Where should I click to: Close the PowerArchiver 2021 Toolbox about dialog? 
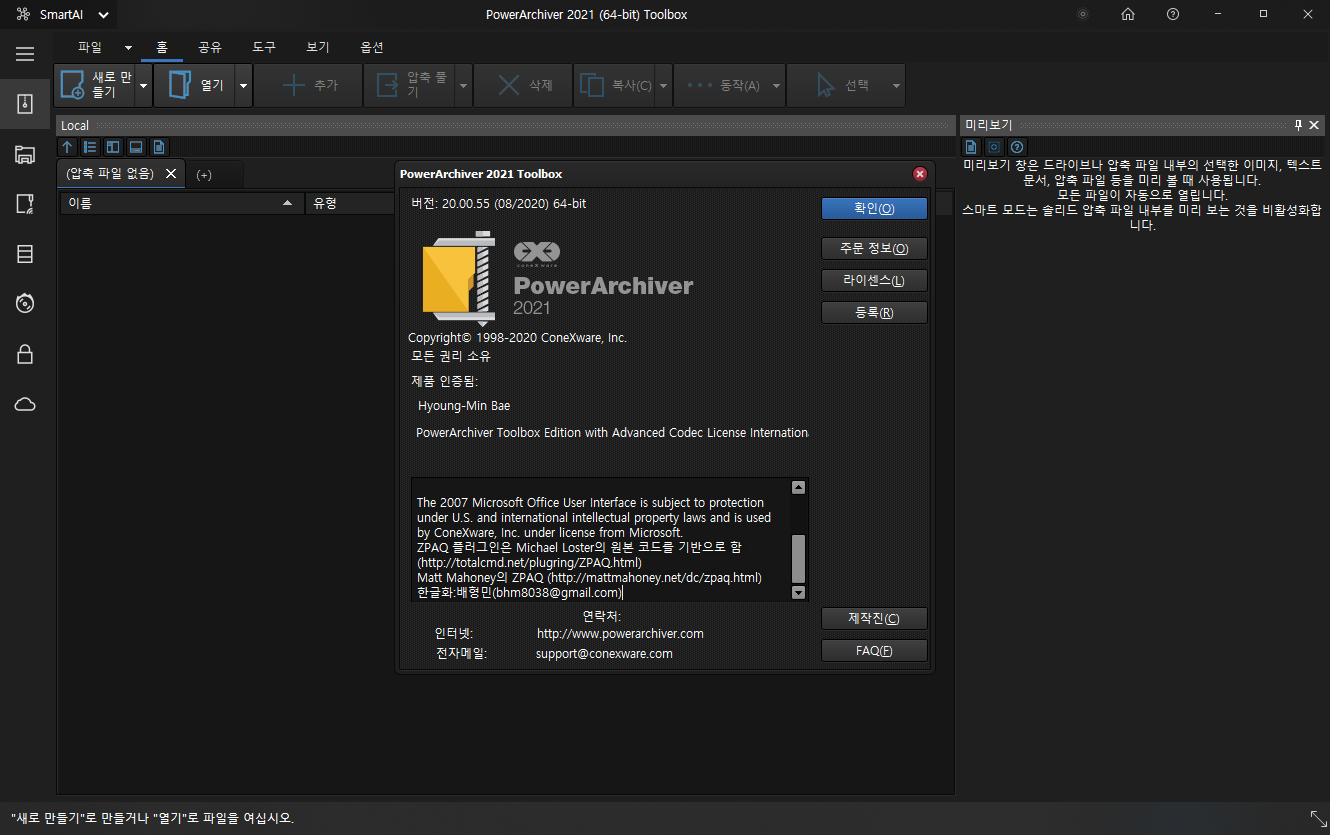click(x=920, y=173)
